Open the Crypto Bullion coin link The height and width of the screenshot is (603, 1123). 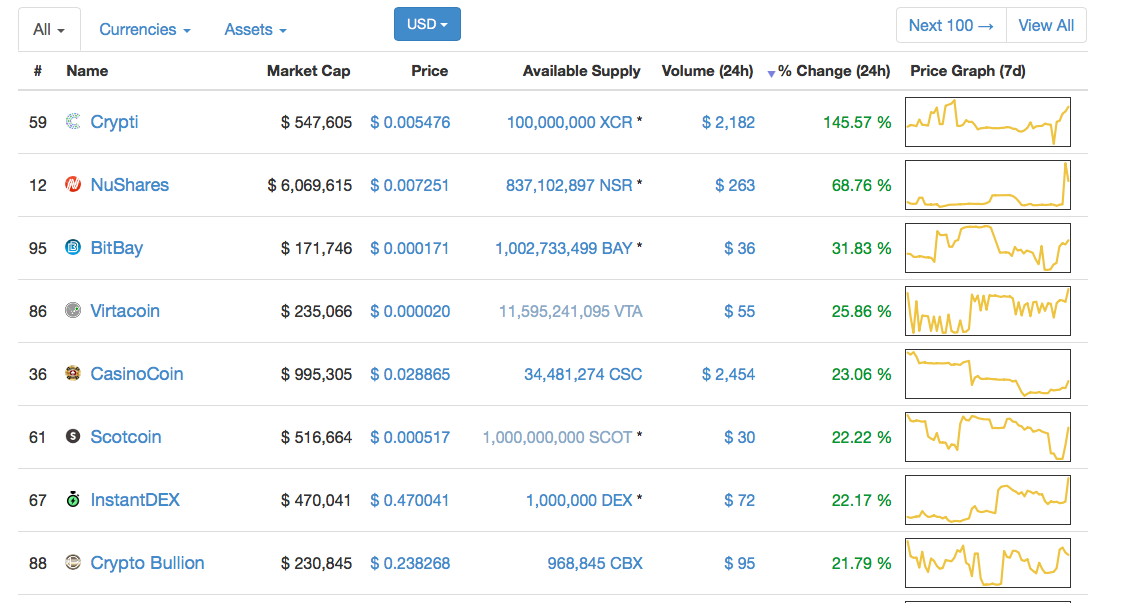click(x=147, y=563)
